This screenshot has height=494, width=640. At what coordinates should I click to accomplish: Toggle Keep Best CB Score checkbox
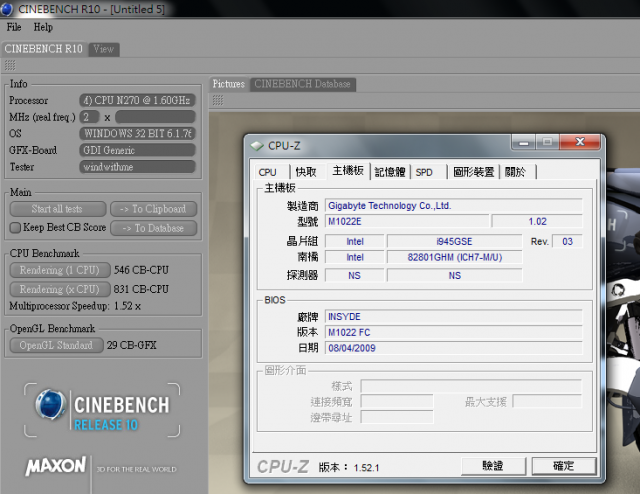coord(15,227)
